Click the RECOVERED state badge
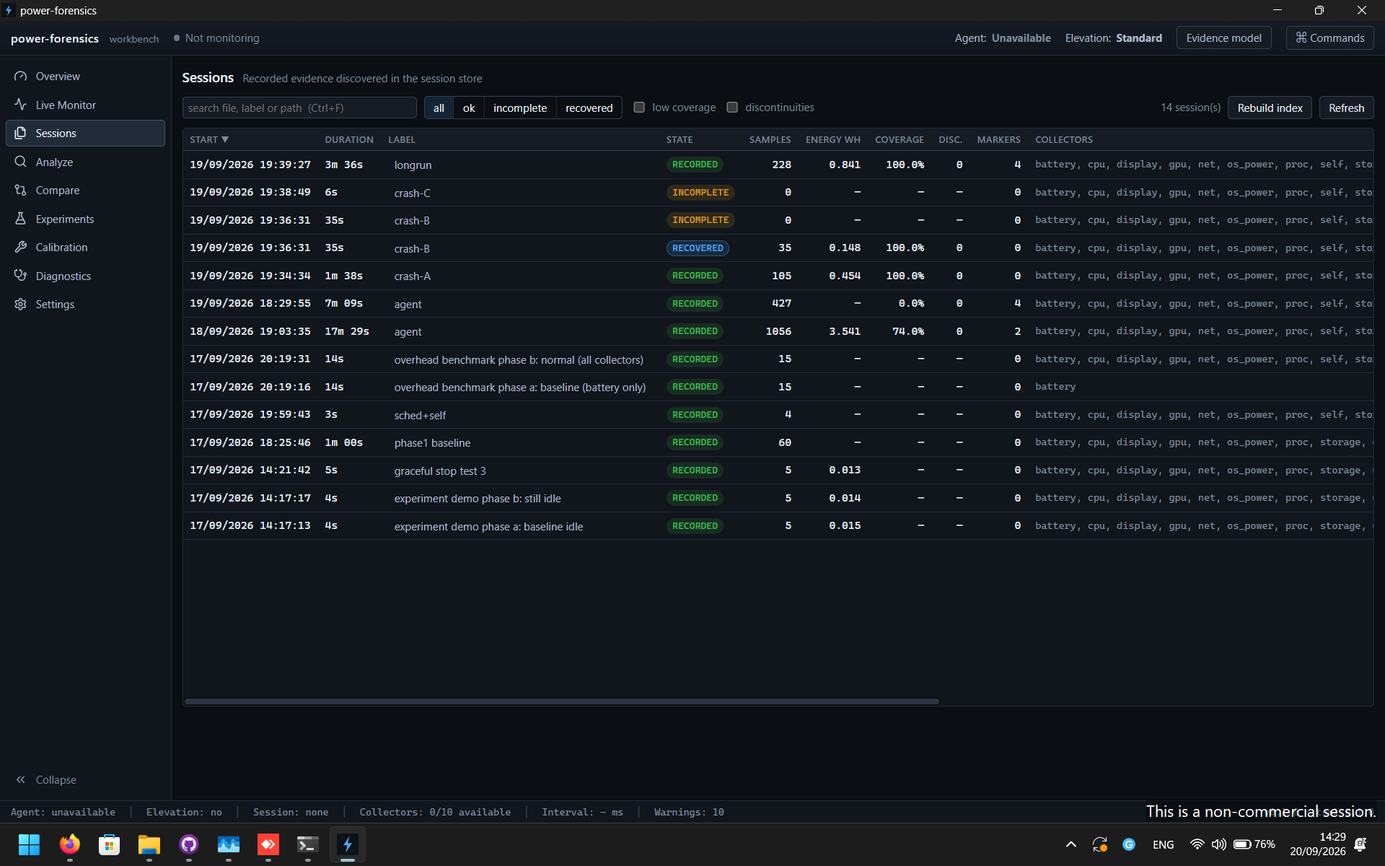 click(x=698, y=248)
